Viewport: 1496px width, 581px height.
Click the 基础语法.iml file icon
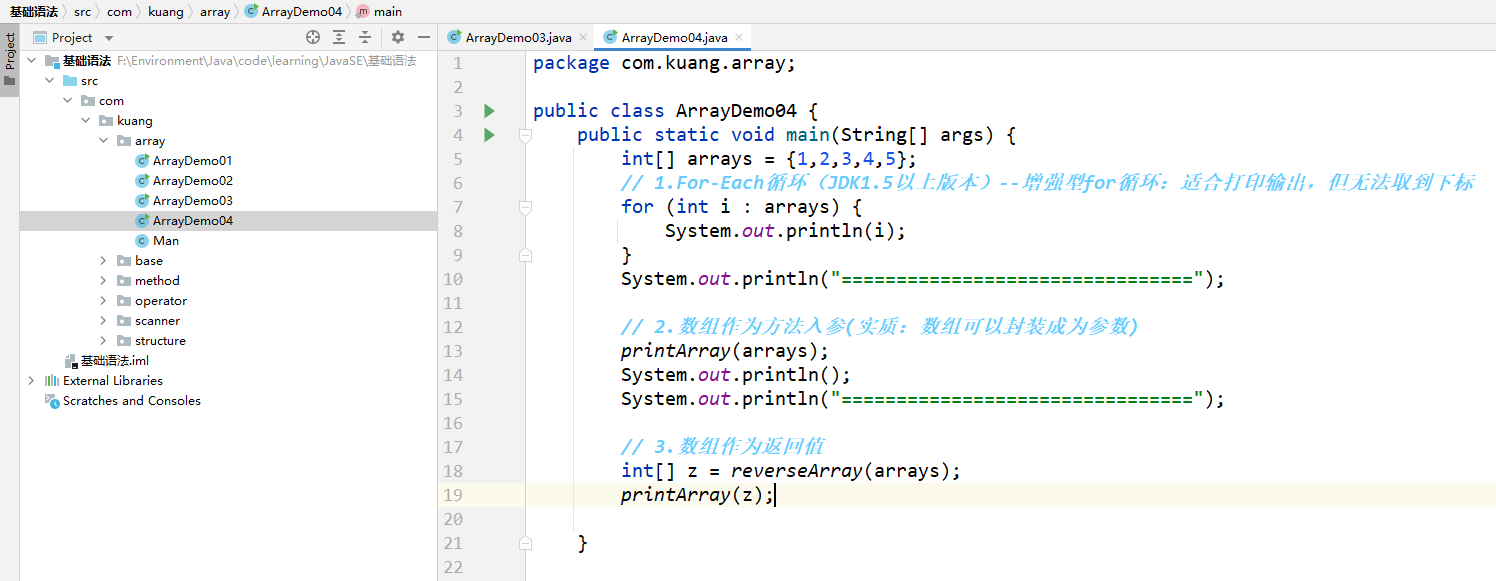pos(70,361)
